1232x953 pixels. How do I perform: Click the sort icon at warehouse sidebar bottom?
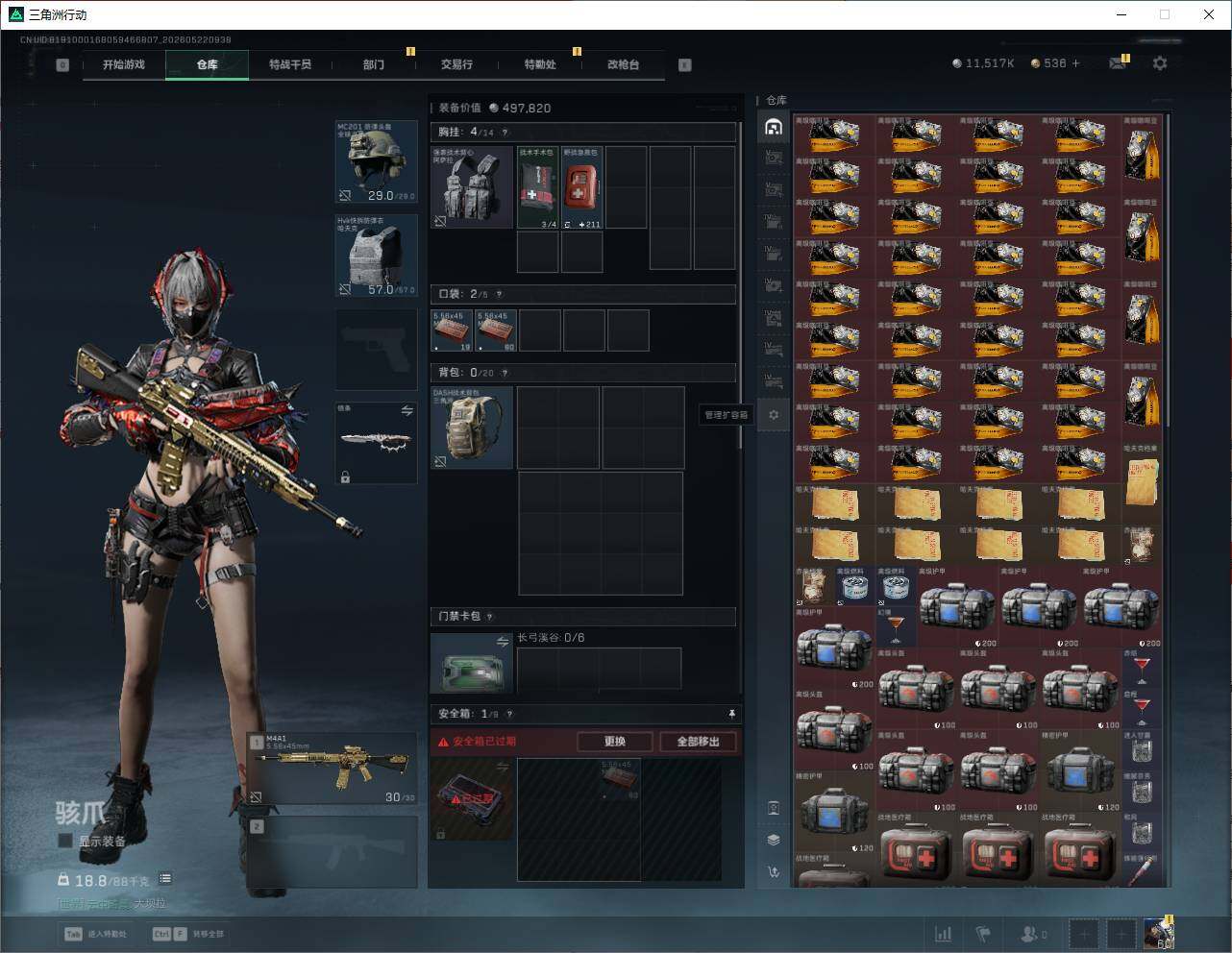pyautogui.click(x=774, y=872)
